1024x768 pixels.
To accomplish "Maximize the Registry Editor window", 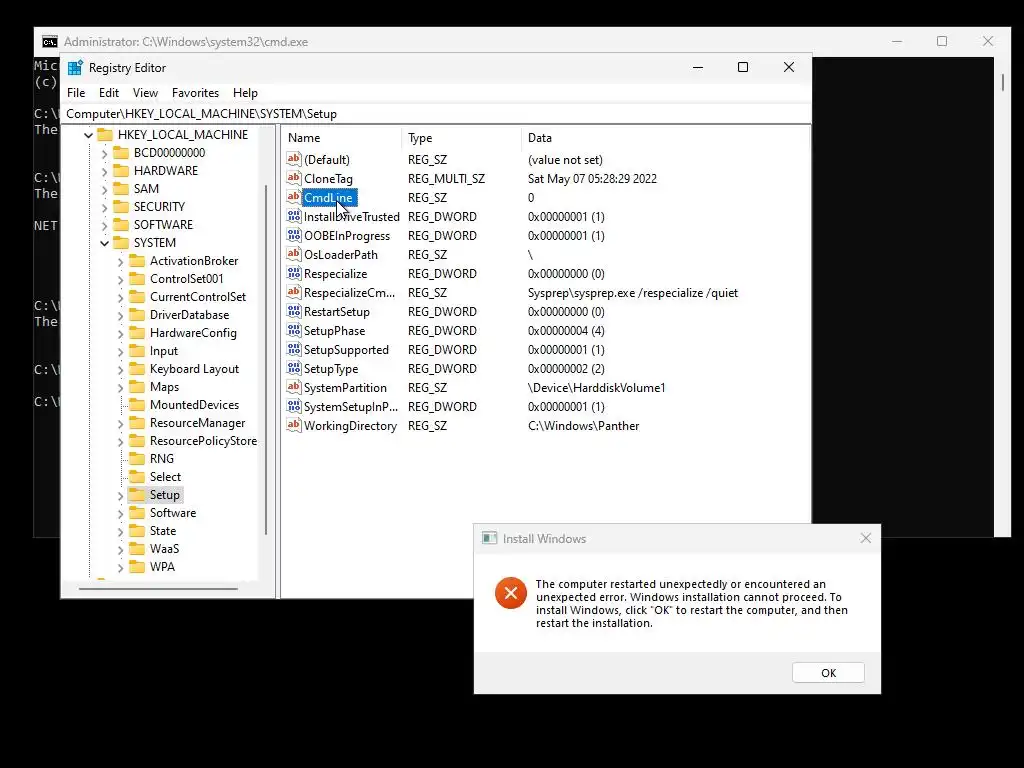I will click(743, 67).
